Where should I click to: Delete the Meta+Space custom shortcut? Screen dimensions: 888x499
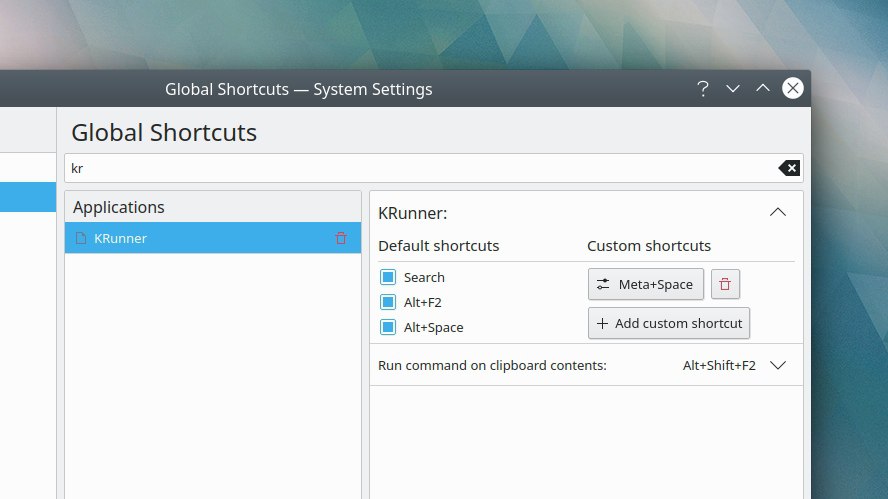pos(725,284)
